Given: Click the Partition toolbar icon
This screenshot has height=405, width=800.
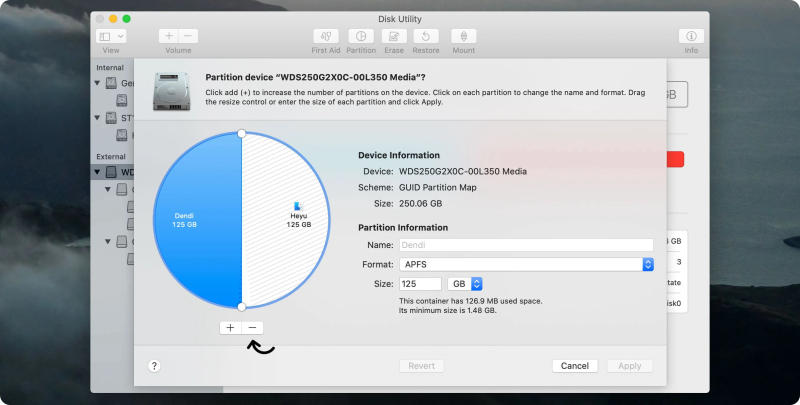Looking at the screenshot, I should point(361,36).
